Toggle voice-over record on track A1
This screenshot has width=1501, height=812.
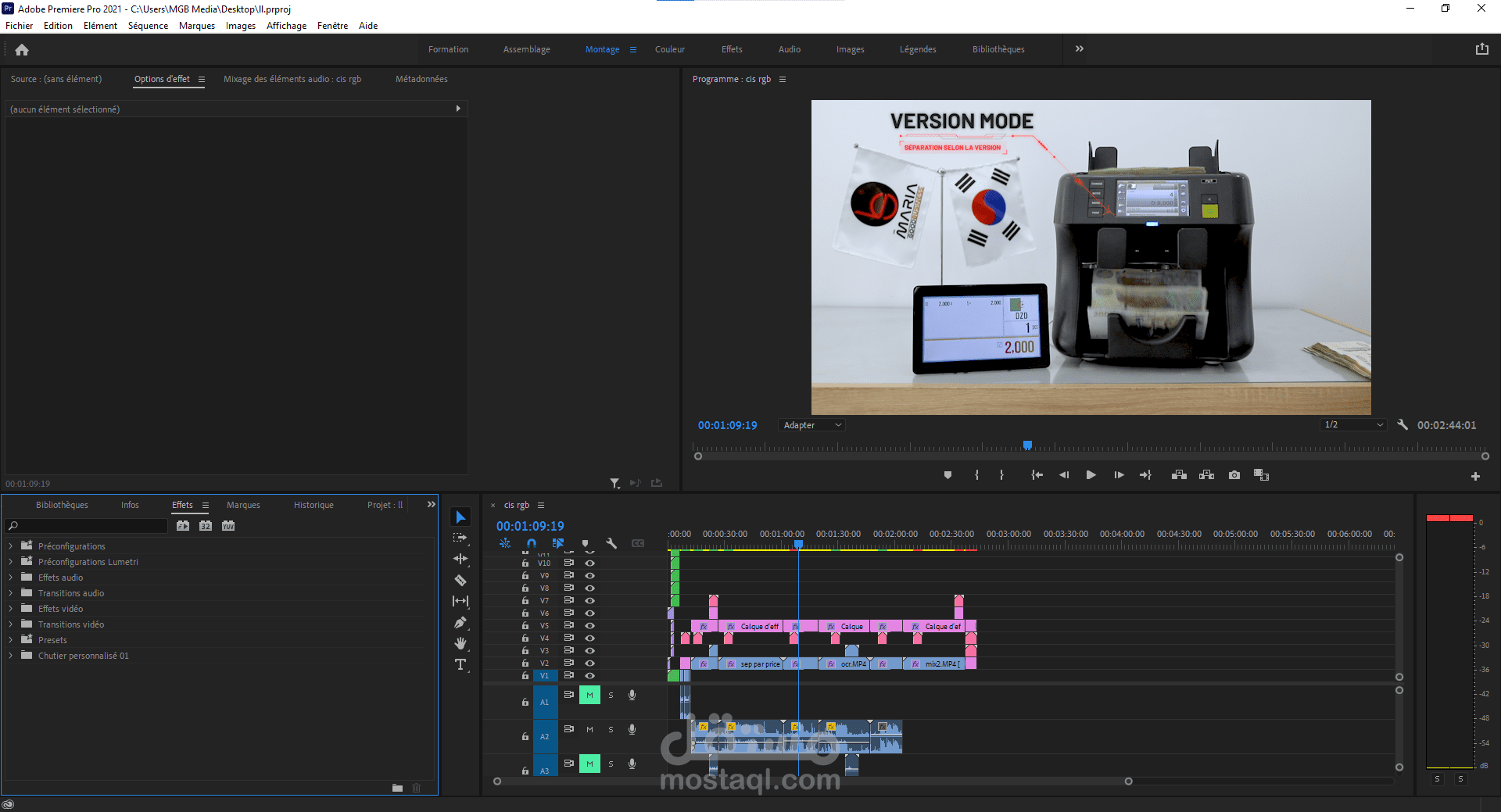[x=632, y=695]
